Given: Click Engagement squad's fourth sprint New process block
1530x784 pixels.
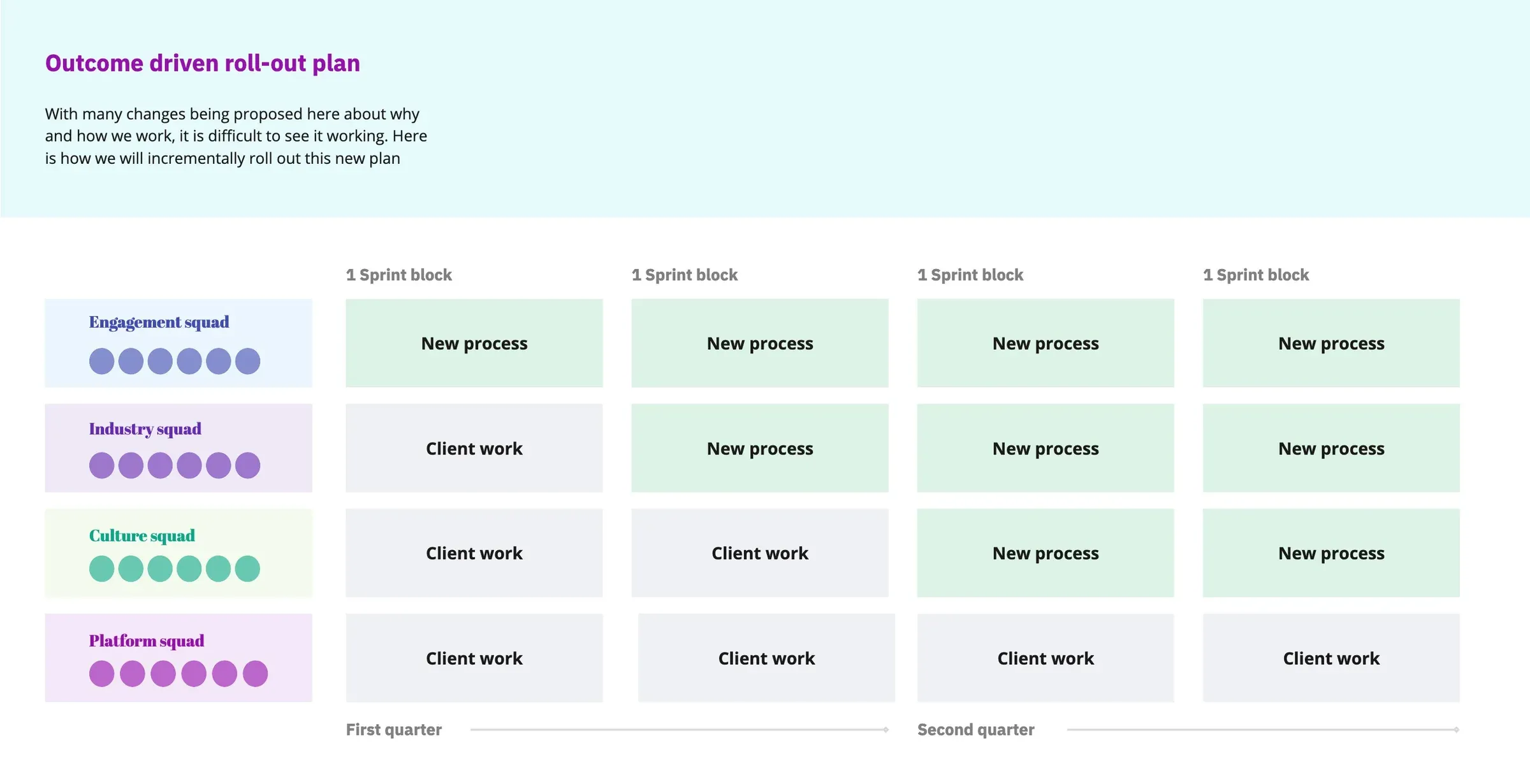Looking at the screenshot, I should [x=1331, y=343].
